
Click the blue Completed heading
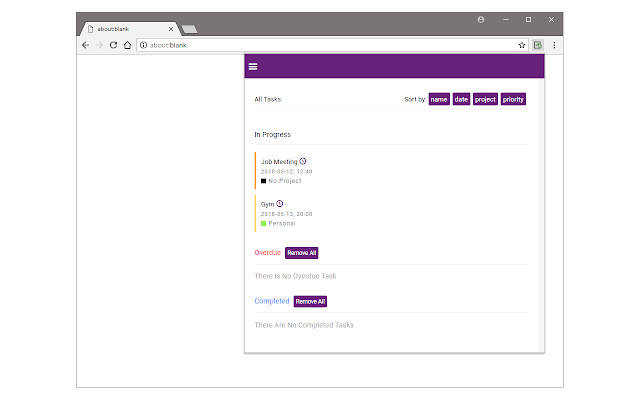point(272,301)
